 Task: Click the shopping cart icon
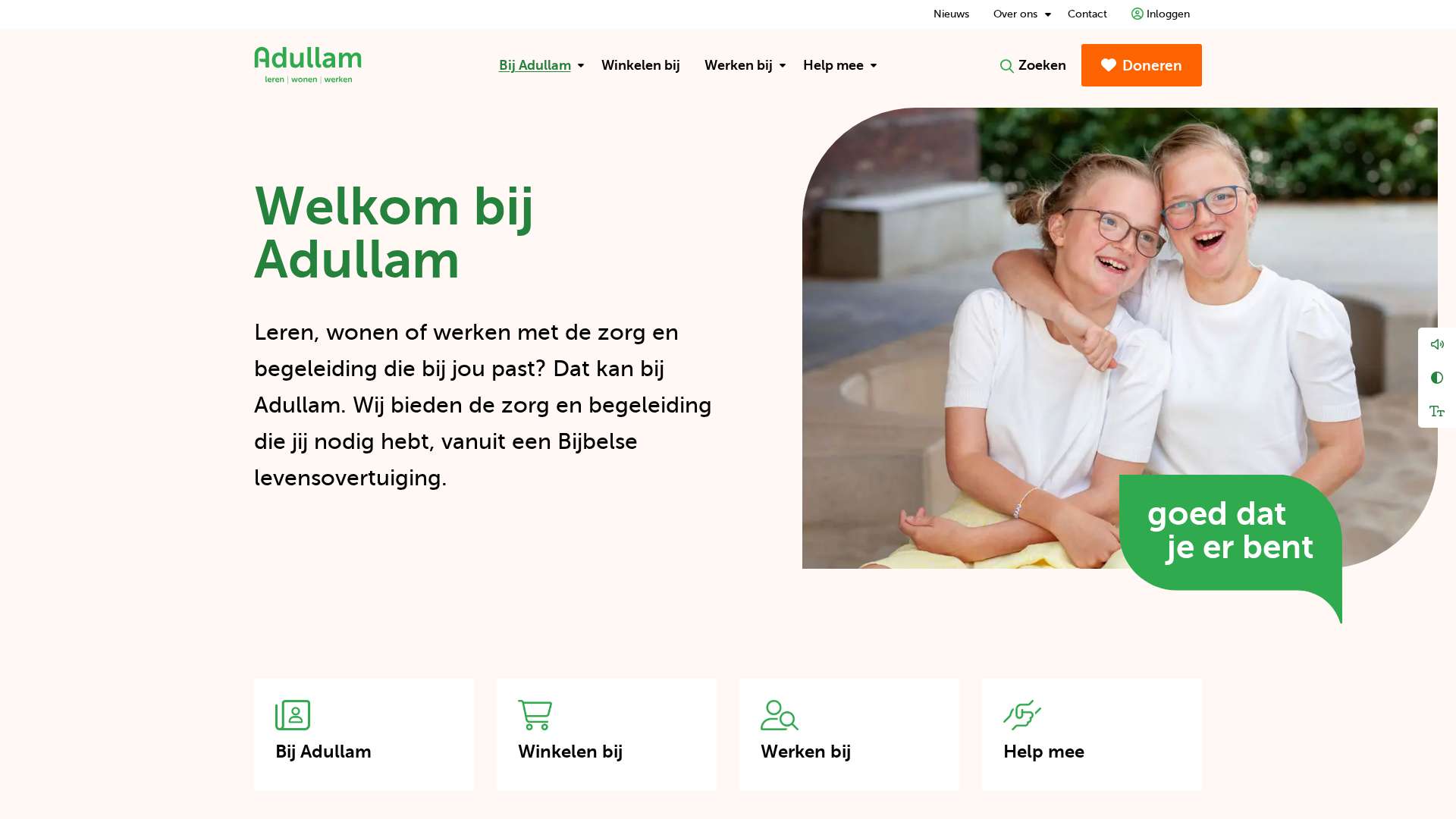535,715
